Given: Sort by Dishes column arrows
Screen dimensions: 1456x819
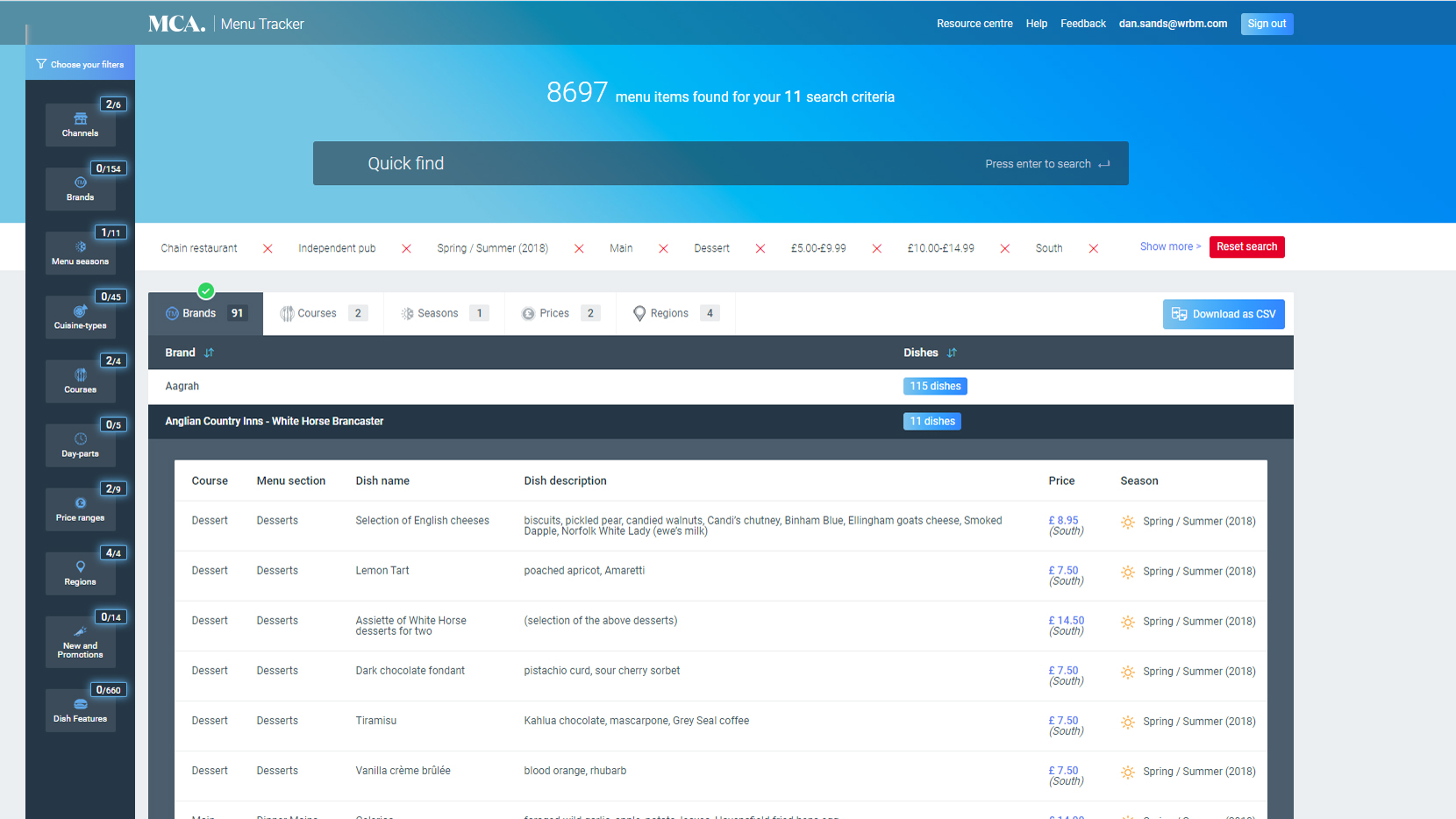Looking at the screenshot, I should 952,353.
